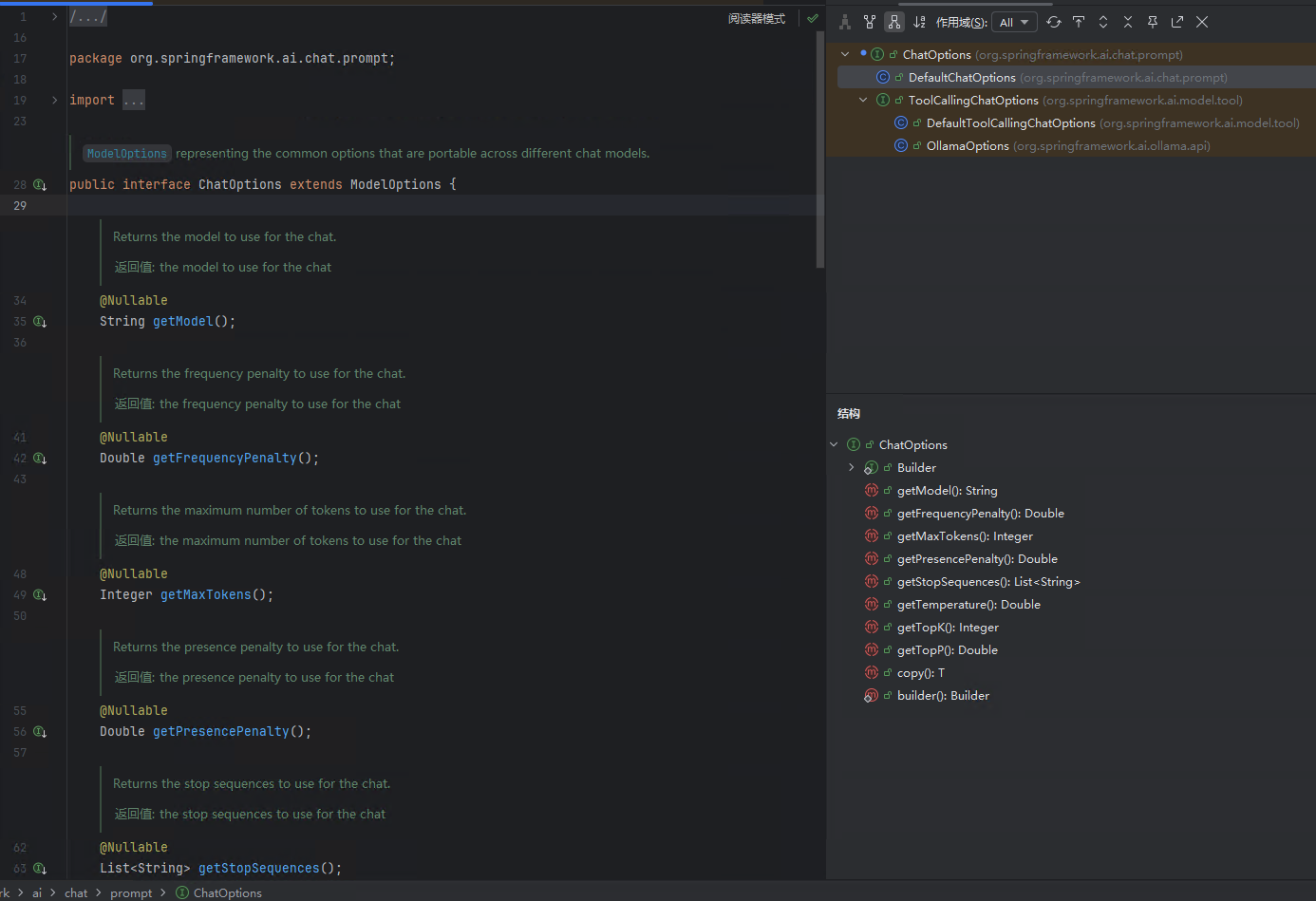Click the OllamaOptions class icon
1316x901 pixels.
coord(901,145)
